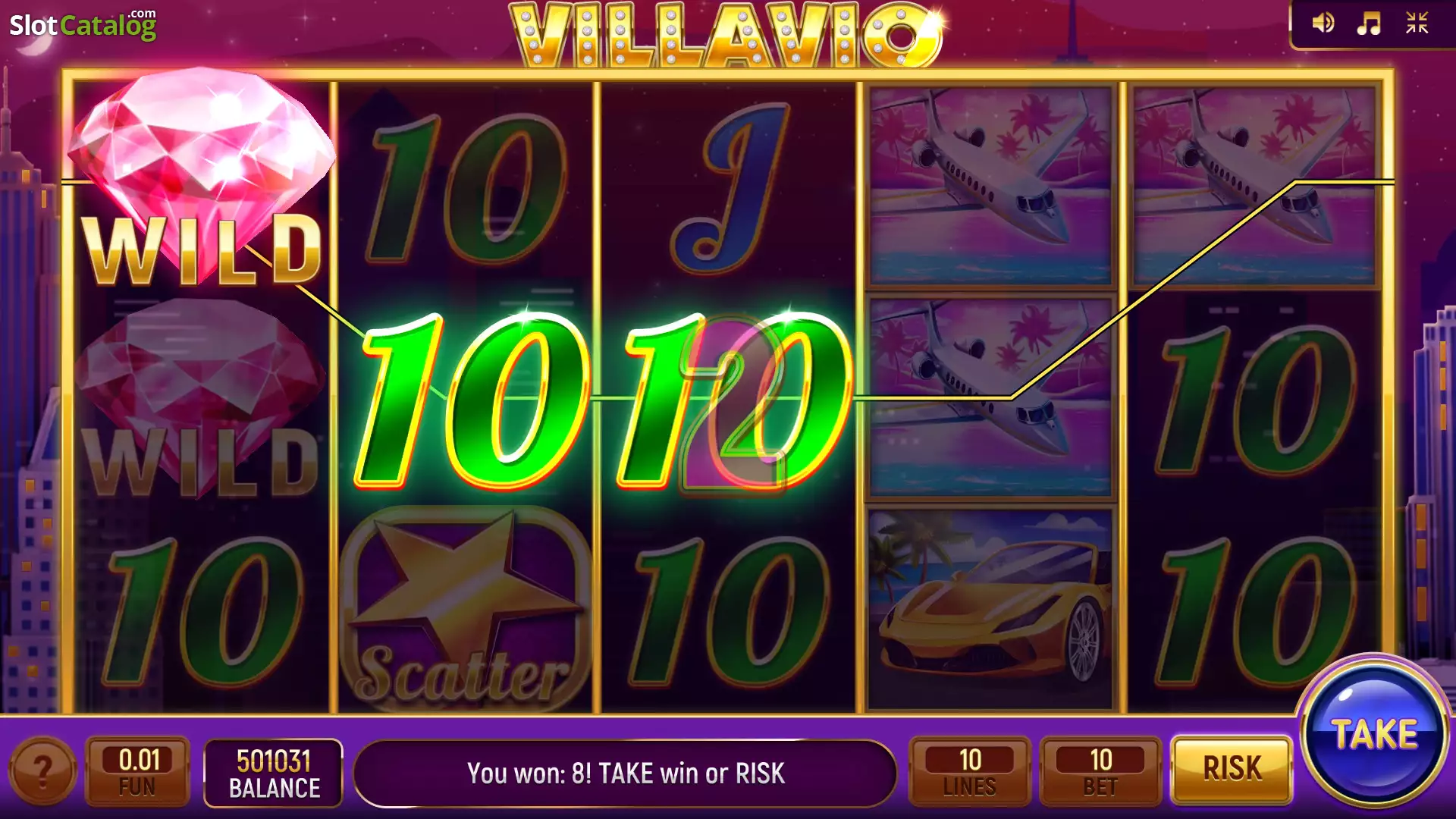
Task: Click the yellow sports car symbol
Action: (x=990, y=608)
